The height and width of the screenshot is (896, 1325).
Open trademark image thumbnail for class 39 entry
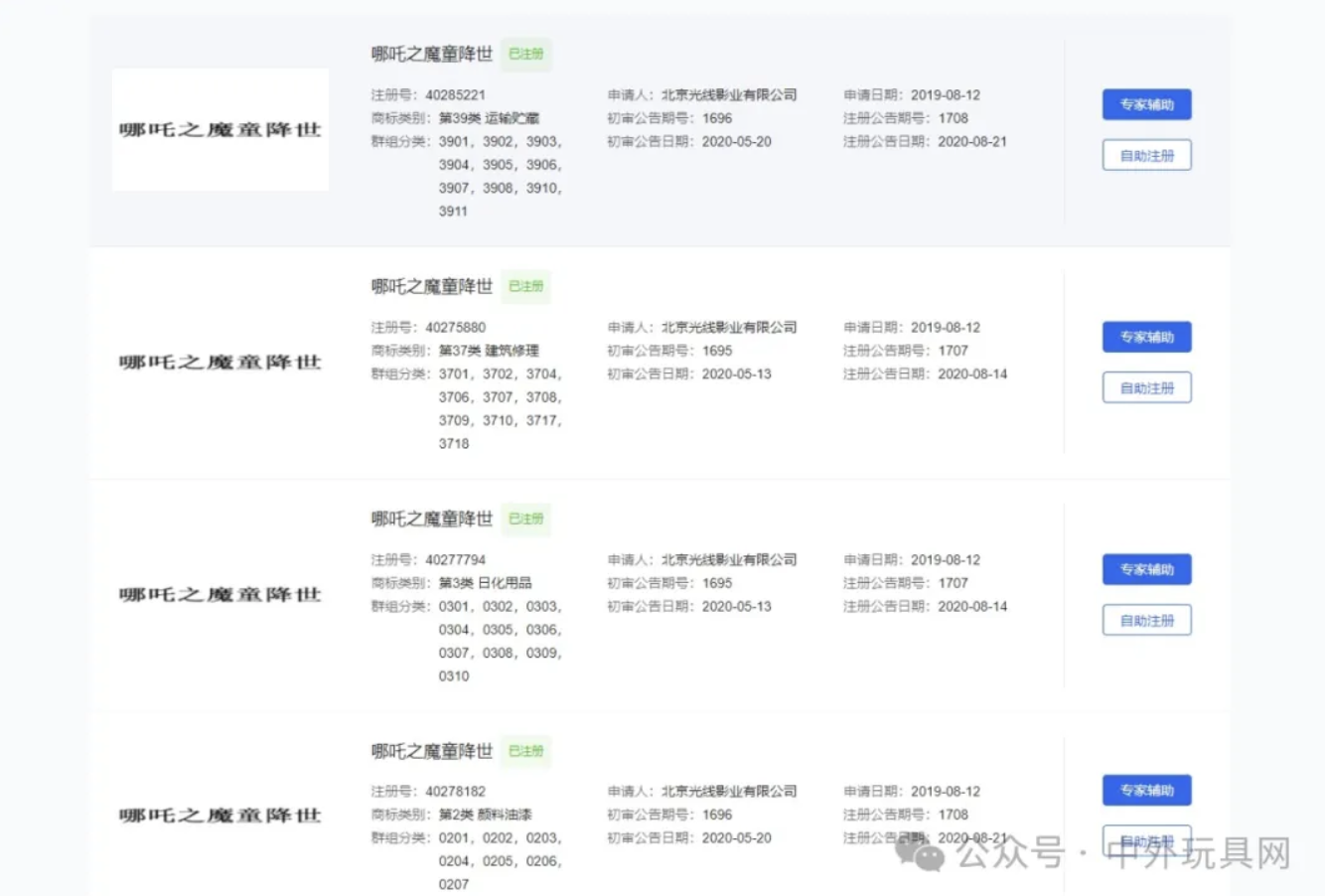tap(221, 129)
